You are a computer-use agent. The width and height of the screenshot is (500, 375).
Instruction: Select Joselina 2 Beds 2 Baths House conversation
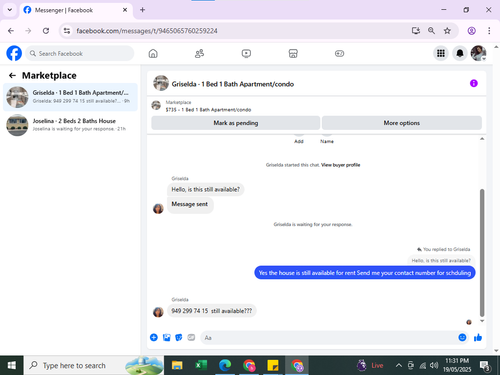[x=70, y=125]
